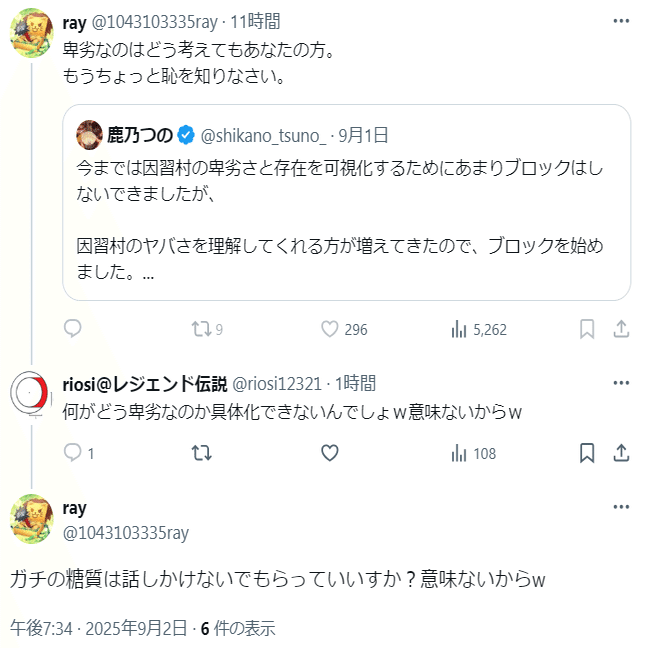This screenshot has height=648, width=648.
Task: Like the tweet with 296 likes
Action: (x=330, y=328)
